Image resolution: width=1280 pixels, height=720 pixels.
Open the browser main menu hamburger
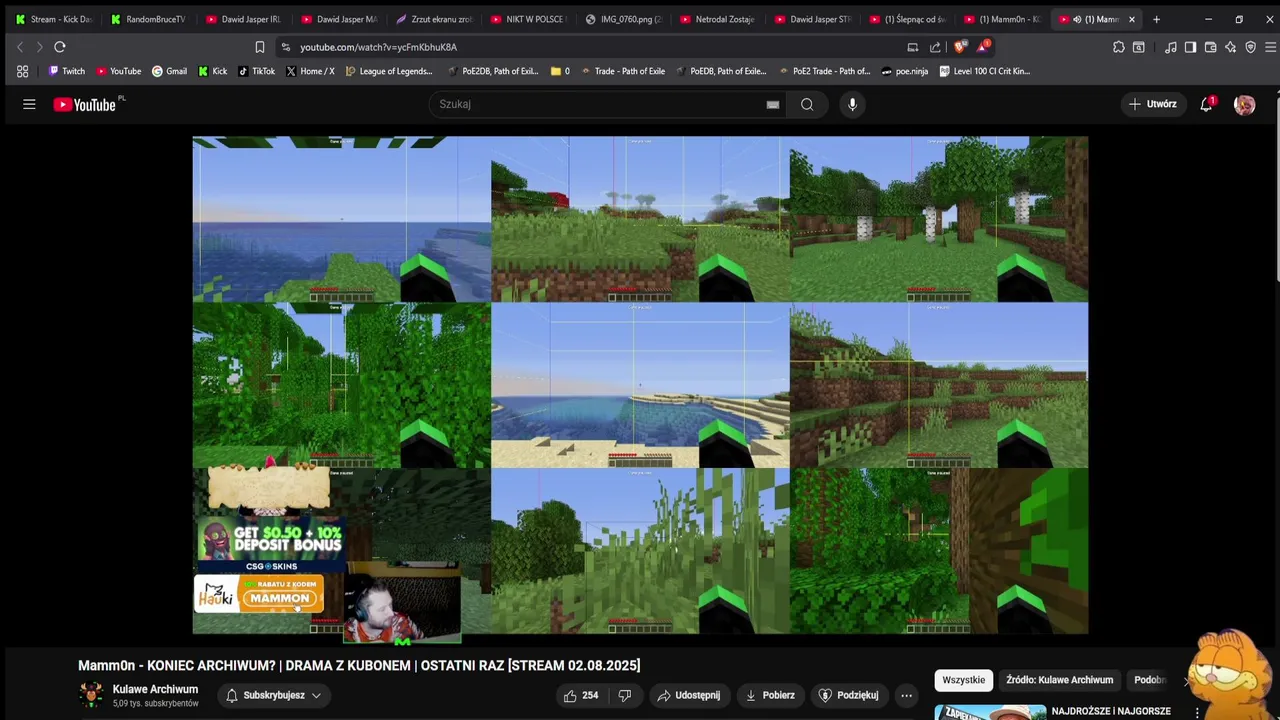click(1270, 47)
